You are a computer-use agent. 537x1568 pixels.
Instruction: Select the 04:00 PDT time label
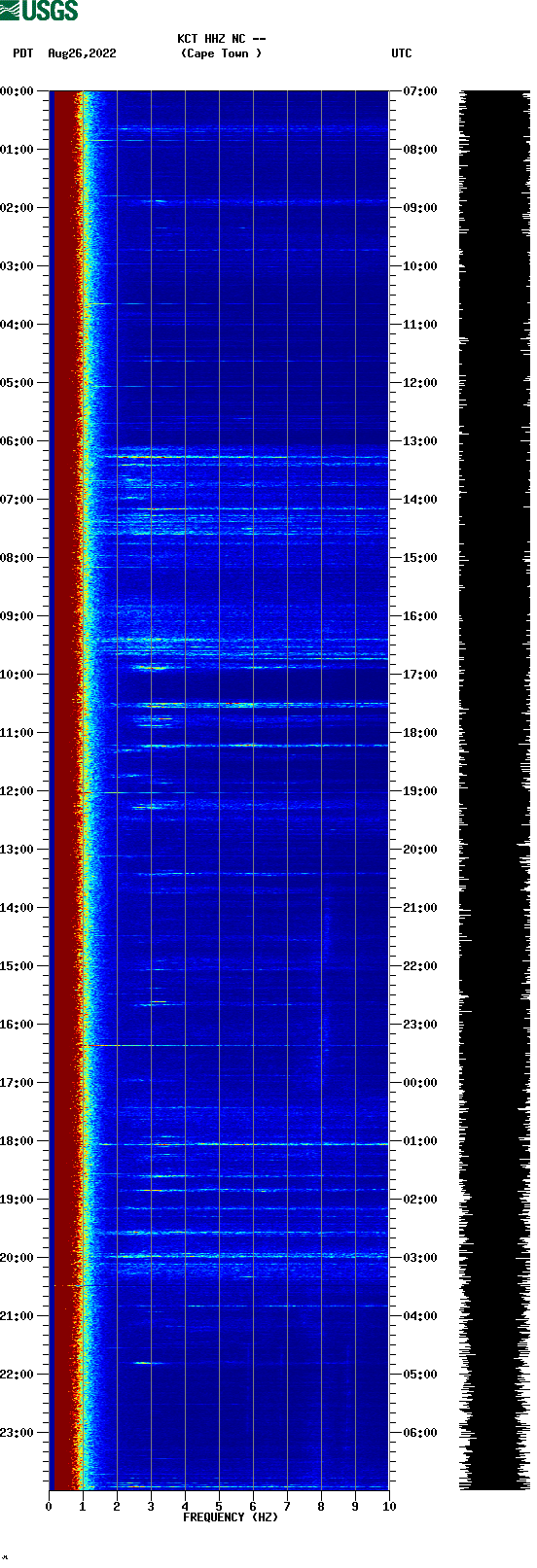17,325
